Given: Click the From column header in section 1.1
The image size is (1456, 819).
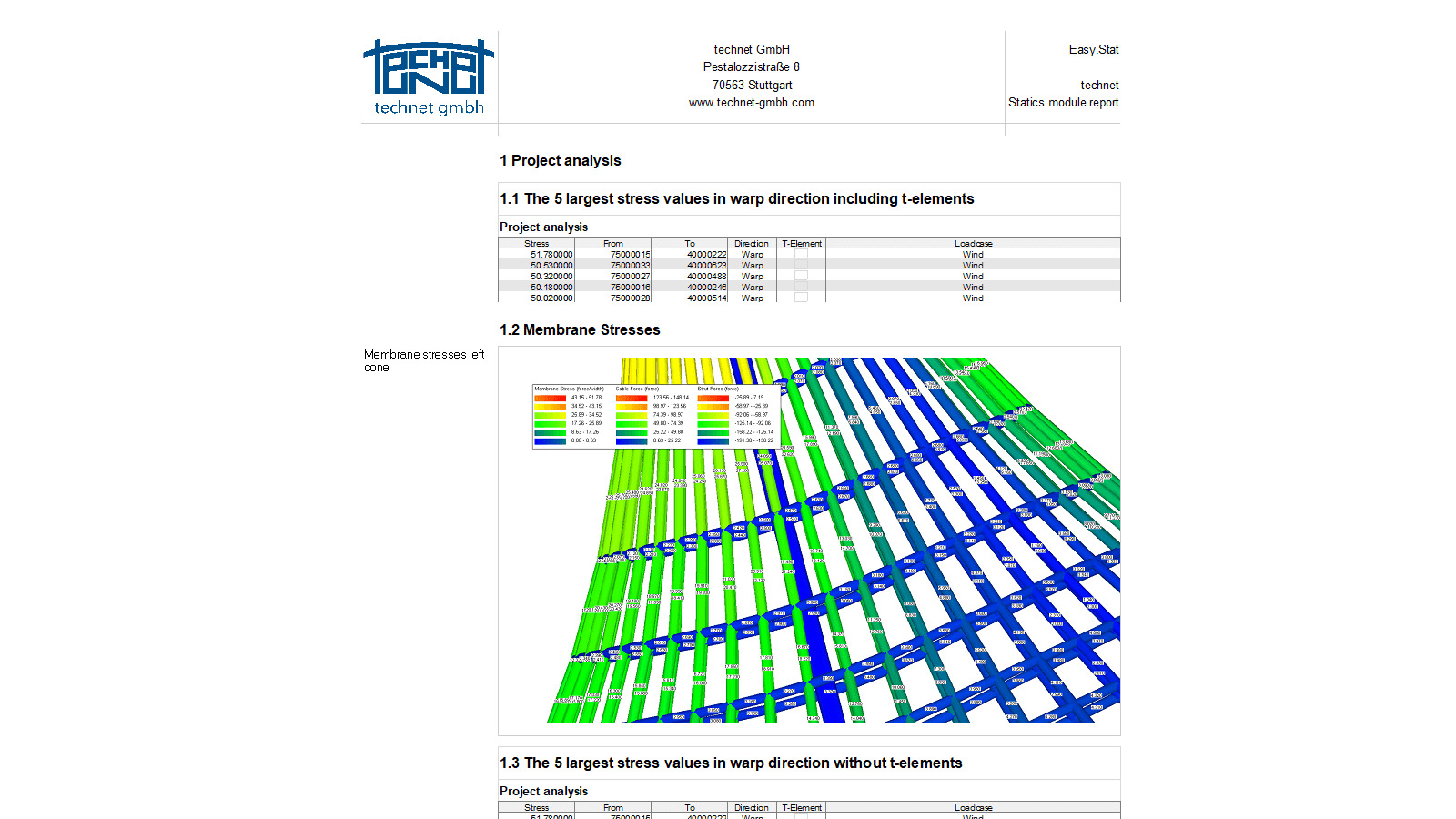Looking at the screenshot, I should [x=612, y=244].
